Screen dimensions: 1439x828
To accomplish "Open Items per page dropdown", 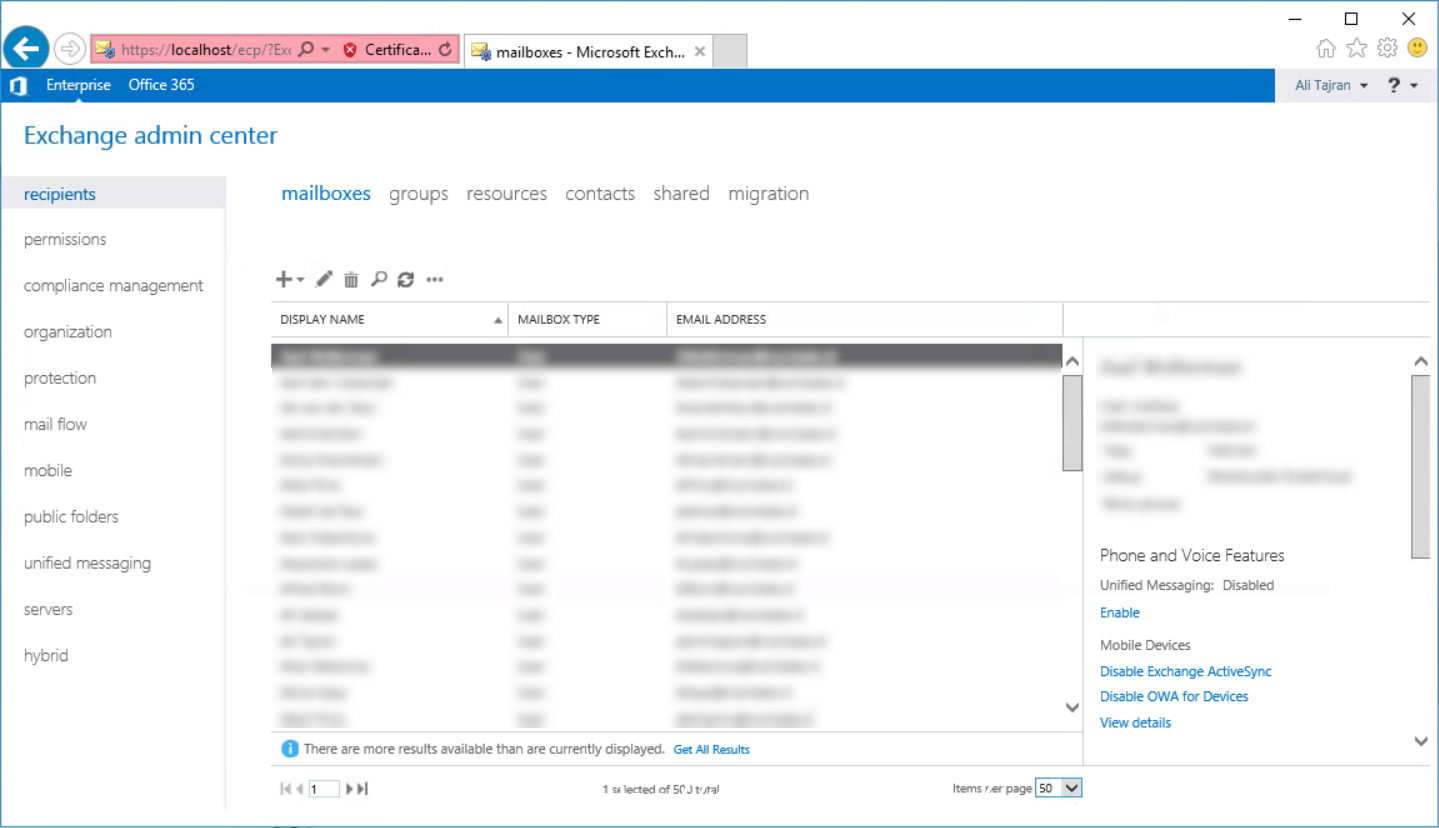I will [1059, 788].
